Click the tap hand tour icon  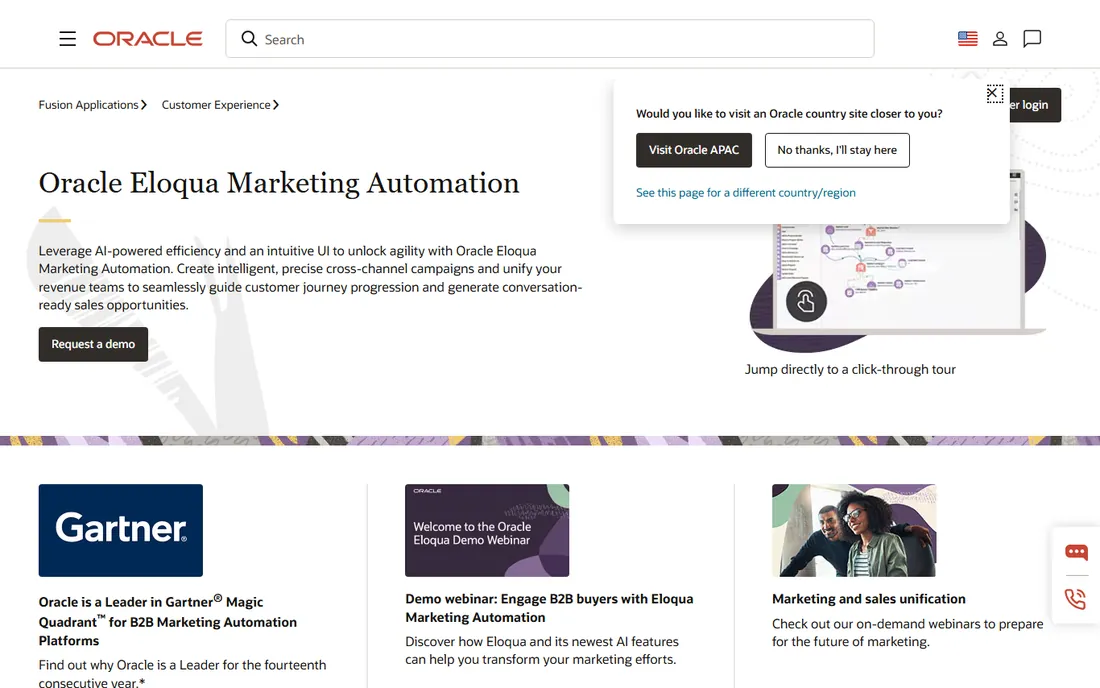point(806,302)
